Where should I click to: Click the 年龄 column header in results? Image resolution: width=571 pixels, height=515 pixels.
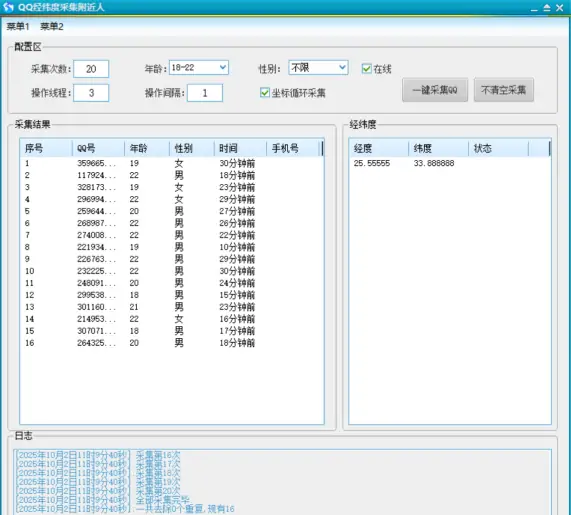point(147,148)
